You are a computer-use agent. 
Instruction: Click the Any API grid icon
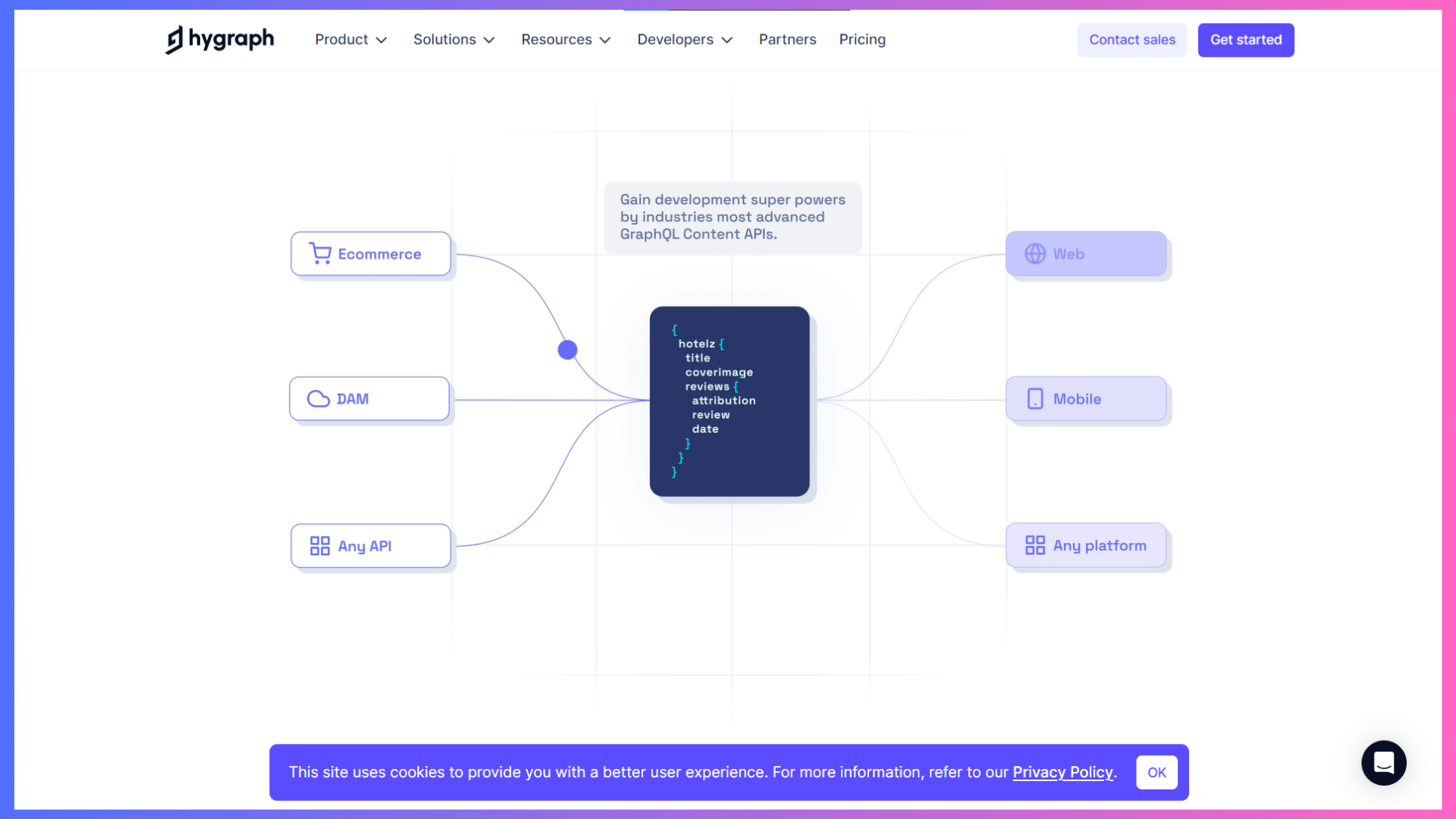[x=320, y=546]
